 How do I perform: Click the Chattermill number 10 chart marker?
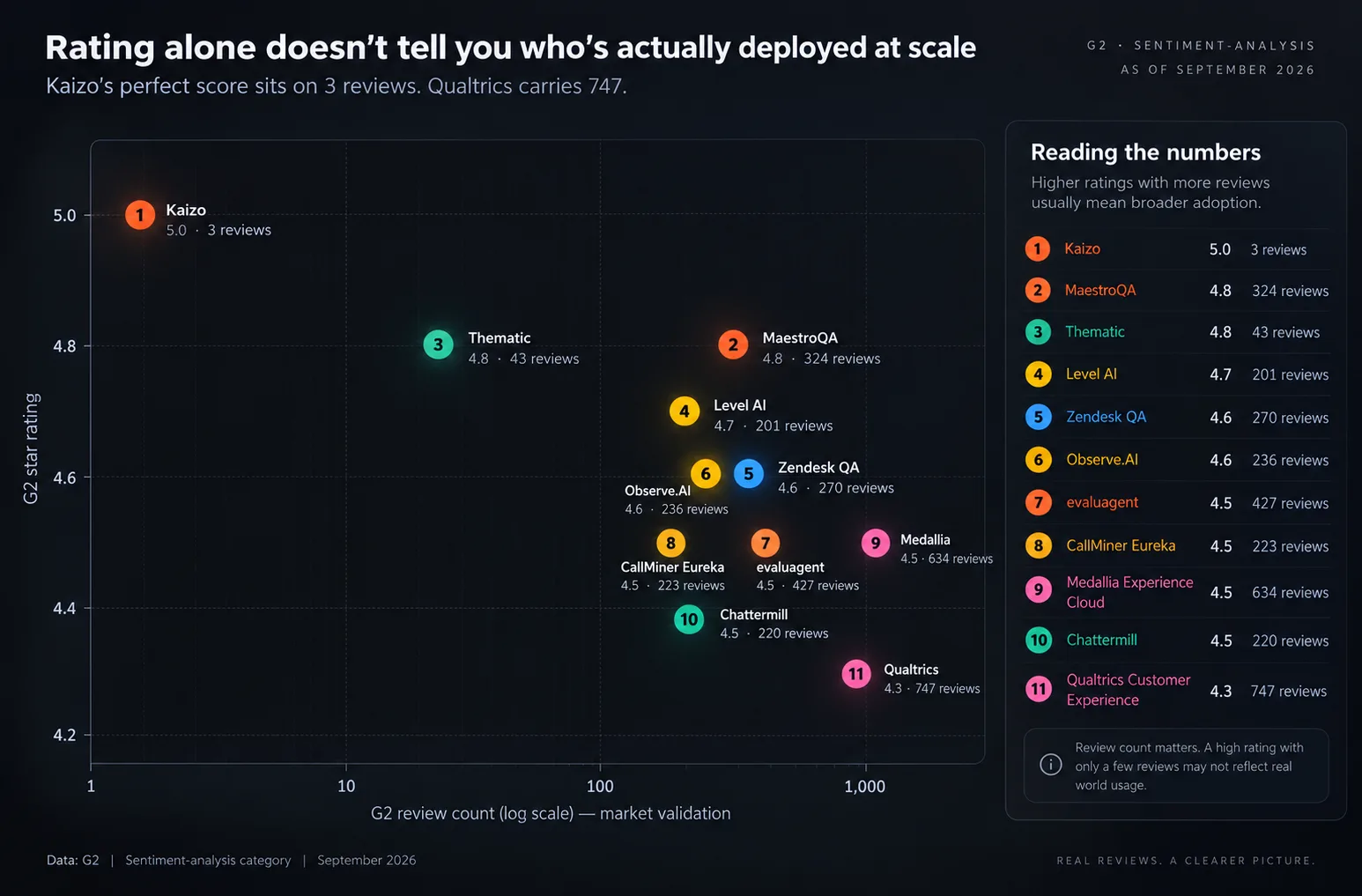[x=689, y=619]
